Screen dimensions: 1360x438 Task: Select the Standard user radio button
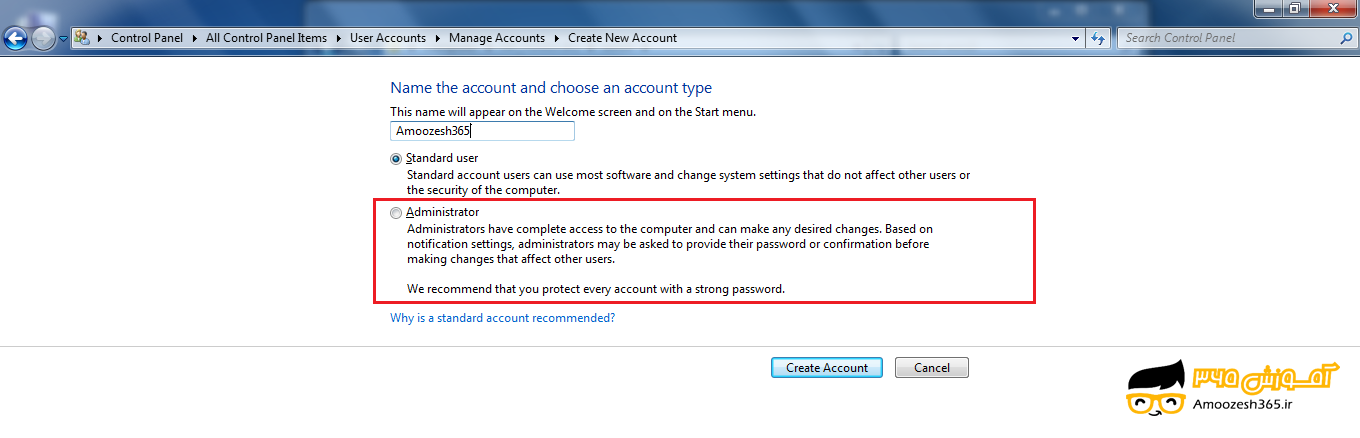coord(397,158)
